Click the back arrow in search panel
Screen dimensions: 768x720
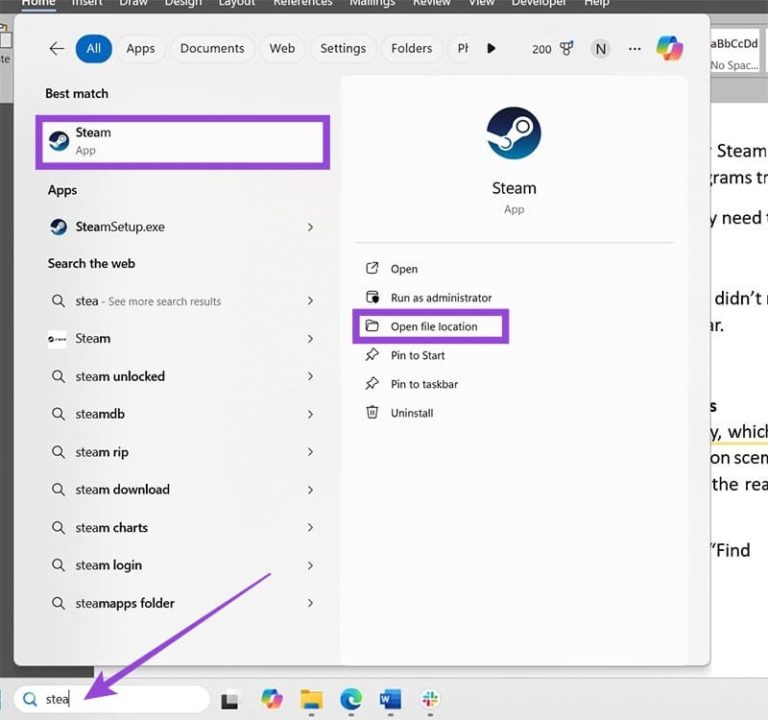coord(56,48)
